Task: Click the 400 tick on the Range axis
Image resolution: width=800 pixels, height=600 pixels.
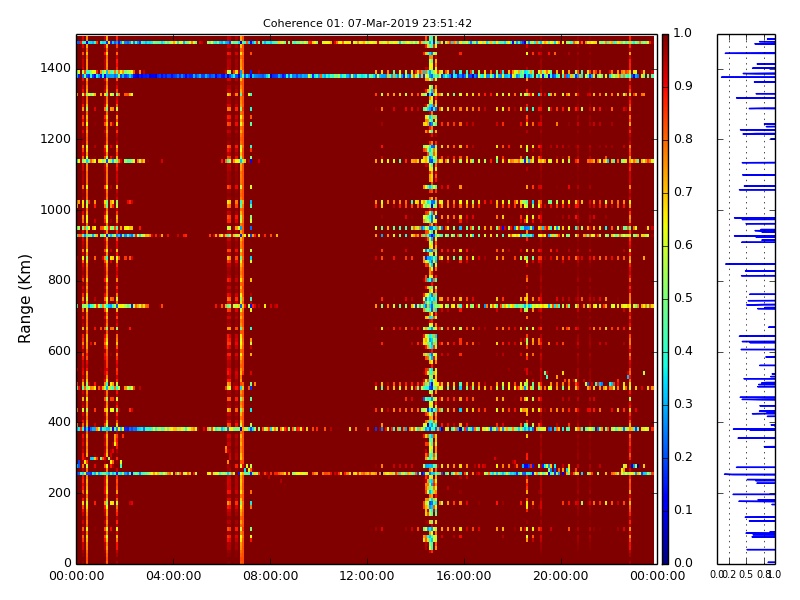Action: pos(59,422)
